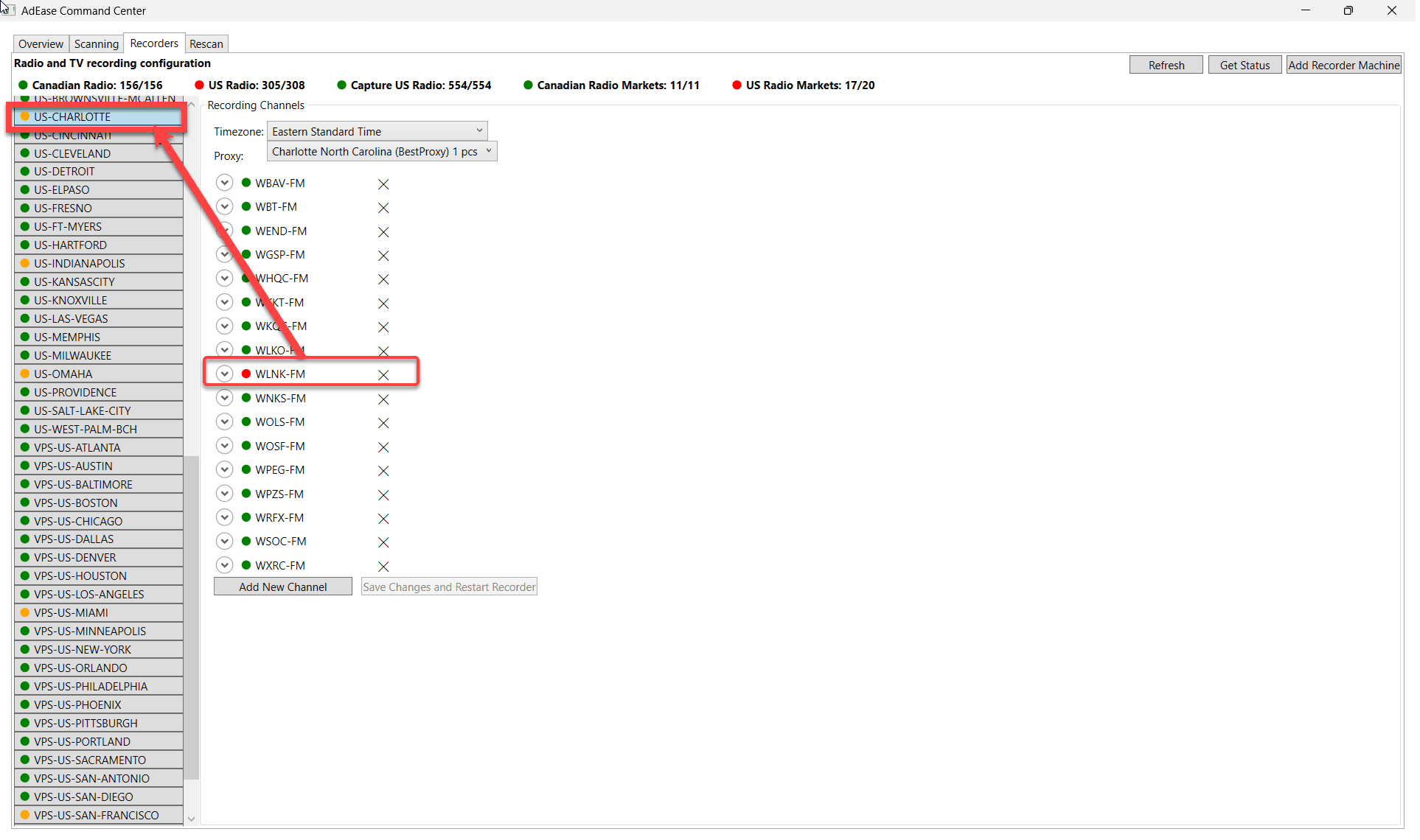Click the Add New Channel button
Screen dimensions: 1420x840
point(283,587)
